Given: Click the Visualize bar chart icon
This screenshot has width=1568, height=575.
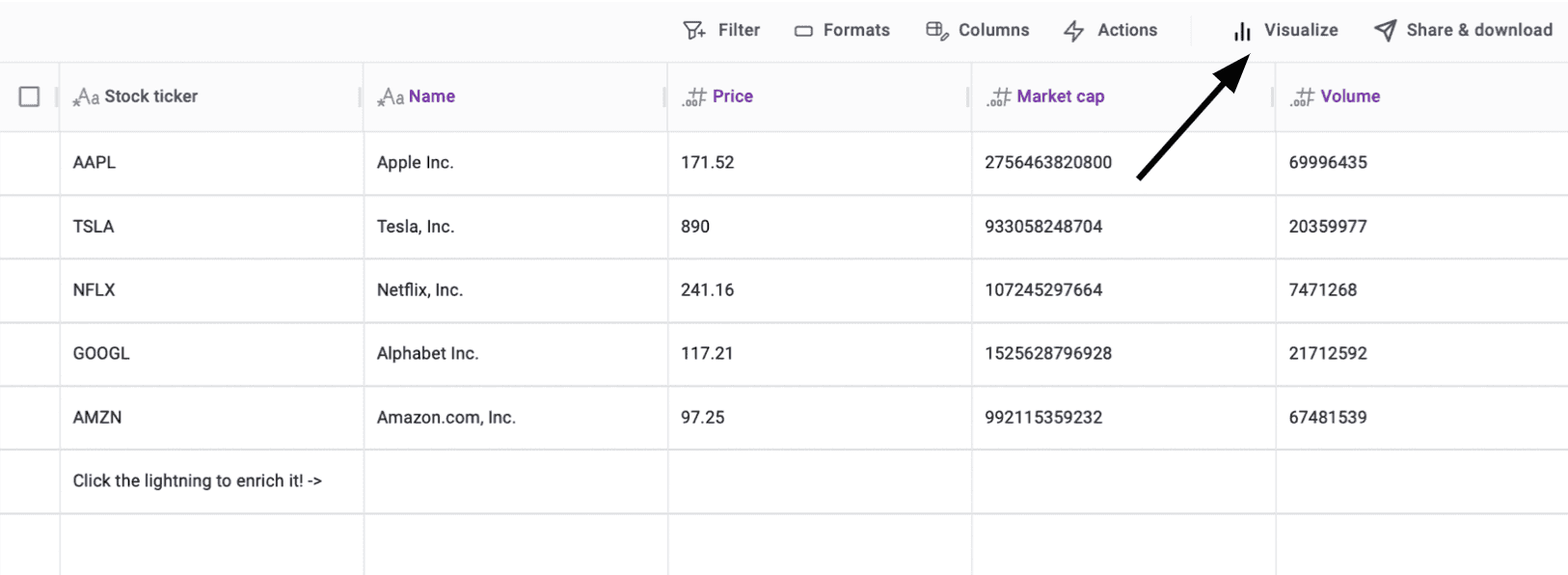Looking at the screenshot, I should [1242, 32].
